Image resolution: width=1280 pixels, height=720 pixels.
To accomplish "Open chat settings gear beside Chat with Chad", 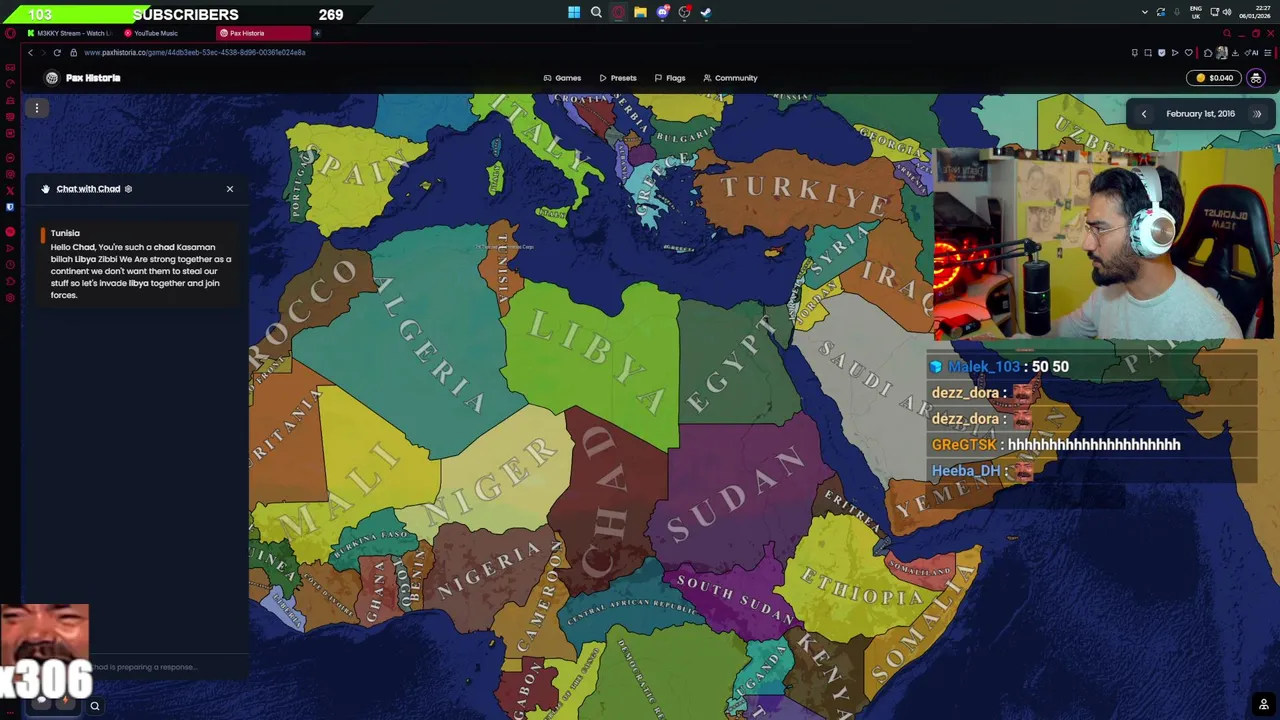I will click(128, 189).
